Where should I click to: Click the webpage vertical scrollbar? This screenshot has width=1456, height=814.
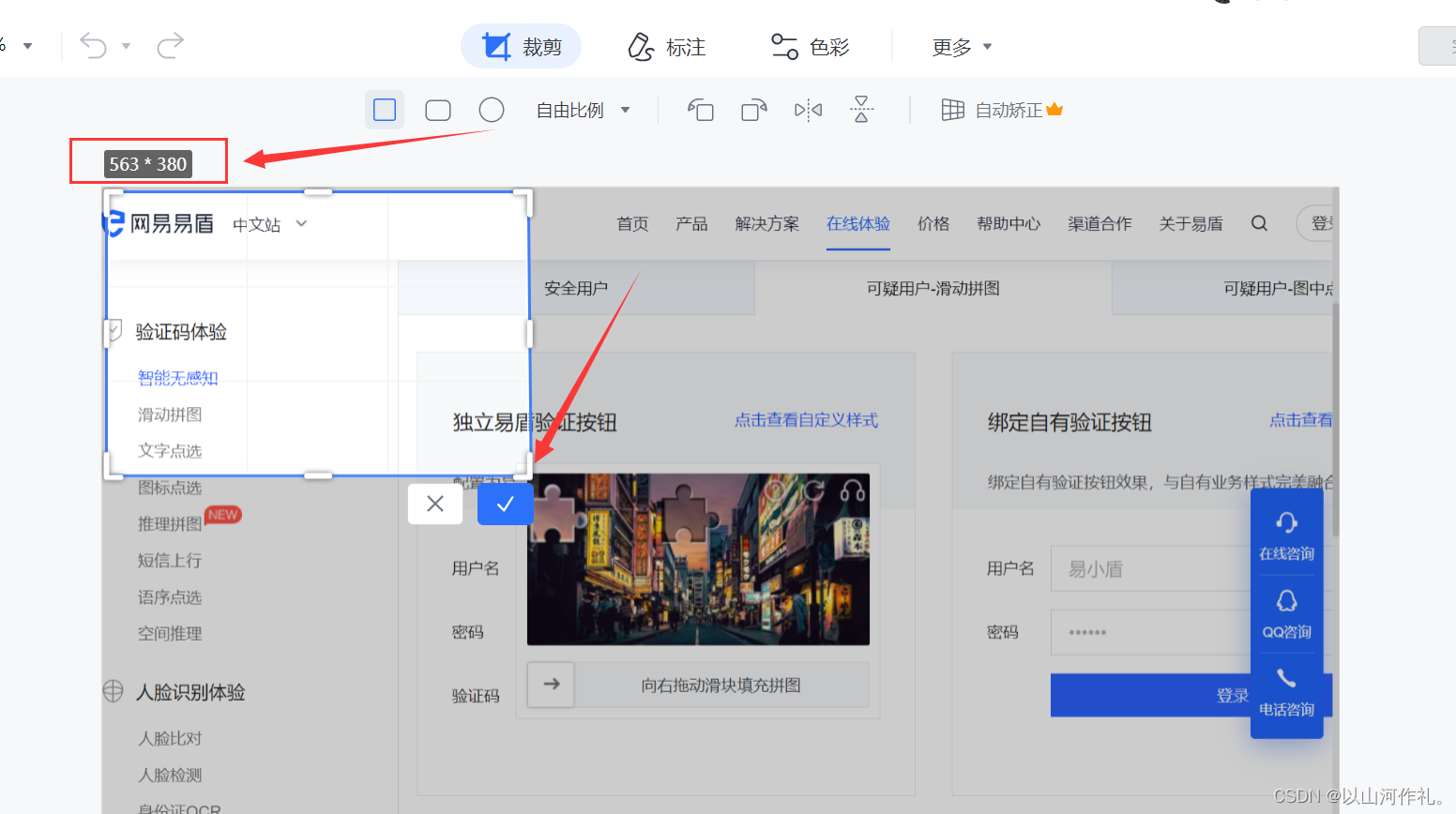(1336, 422)
